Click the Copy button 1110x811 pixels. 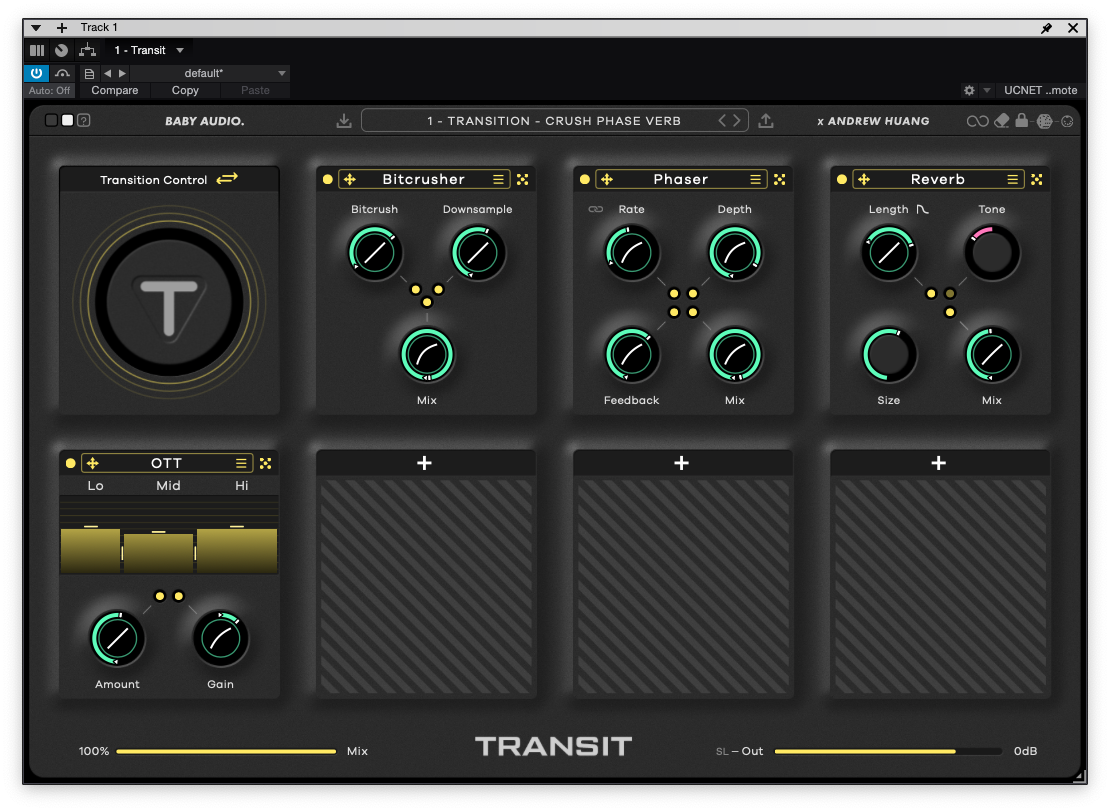tap(185, 91)
